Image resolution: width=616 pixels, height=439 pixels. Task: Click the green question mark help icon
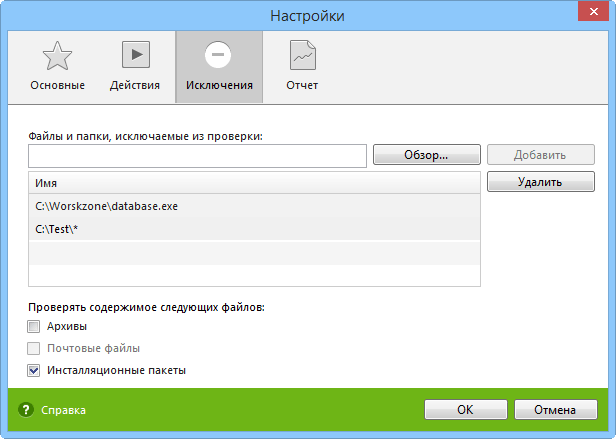(26, 410)
